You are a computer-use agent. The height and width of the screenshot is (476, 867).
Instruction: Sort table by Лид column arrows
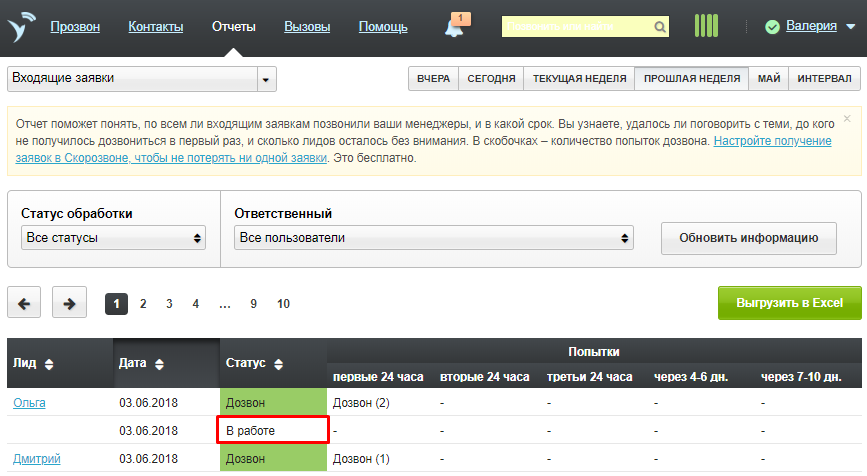coord(49,363)
